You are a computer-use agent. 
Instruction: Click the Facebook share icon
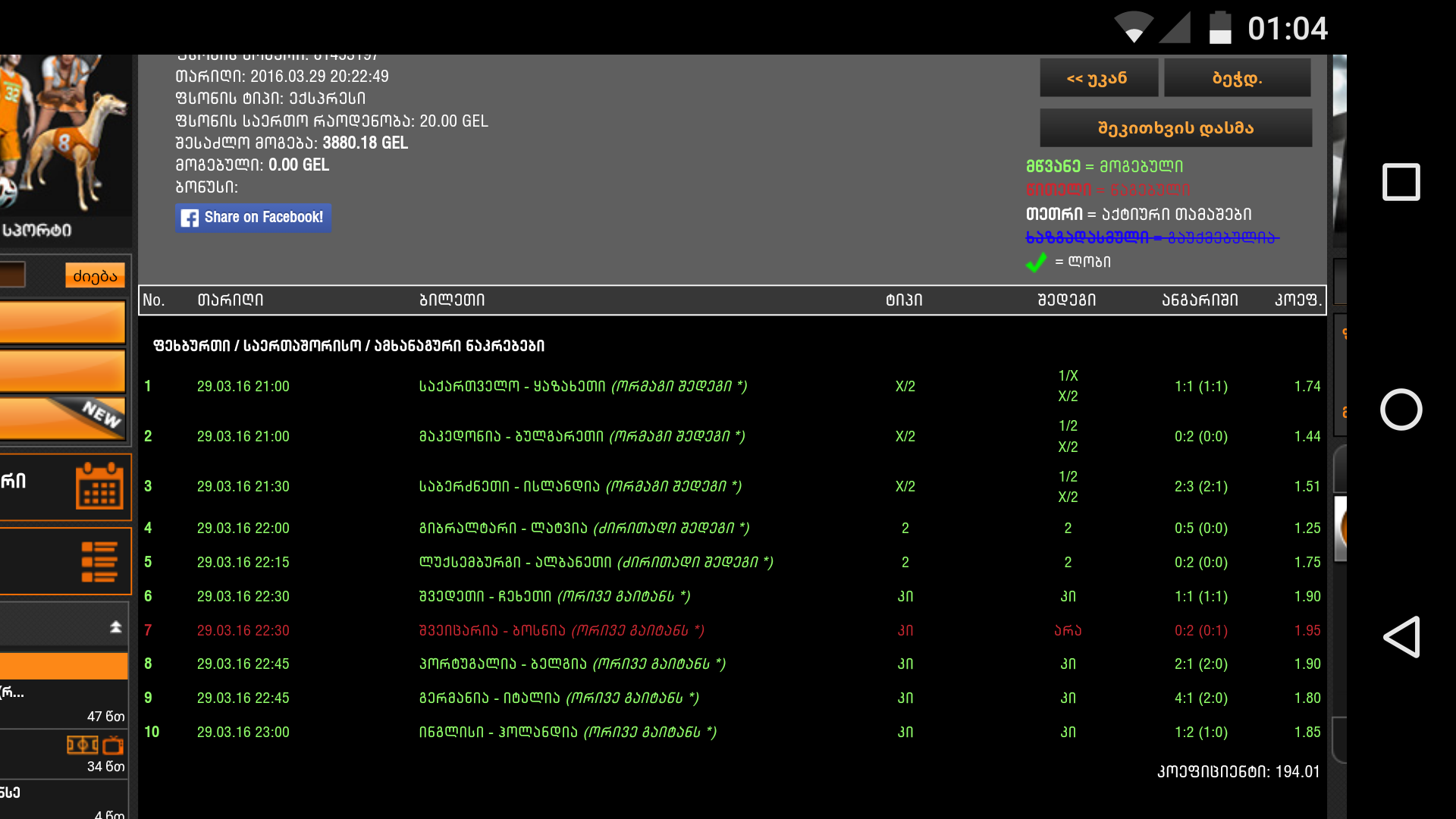pos(190,218)
